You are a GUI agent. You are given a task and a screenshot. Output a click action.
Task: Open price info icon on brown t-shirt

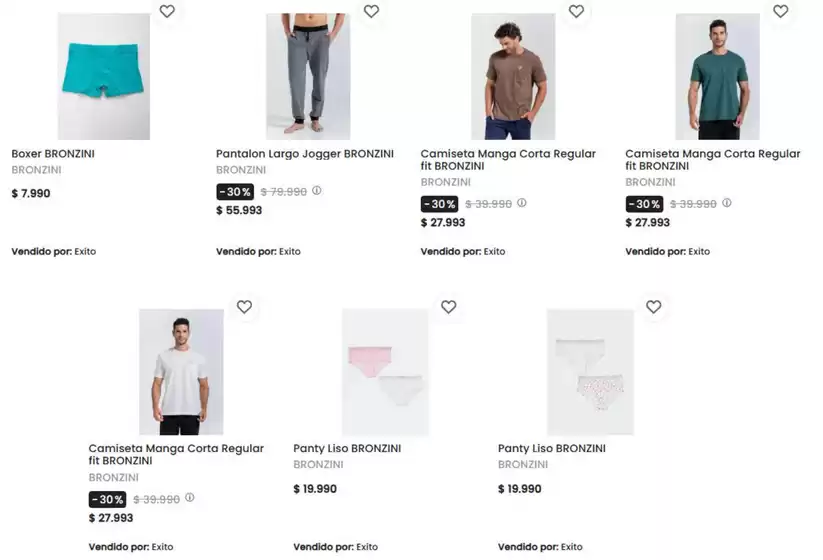pos(522,203)
